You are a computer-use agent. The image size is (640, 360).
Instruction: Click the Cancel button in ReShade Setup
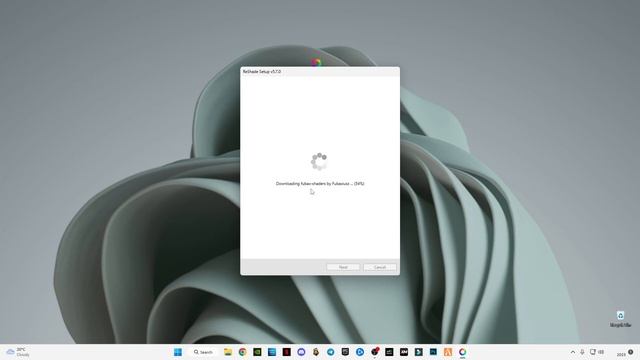[x=380, y=267]
